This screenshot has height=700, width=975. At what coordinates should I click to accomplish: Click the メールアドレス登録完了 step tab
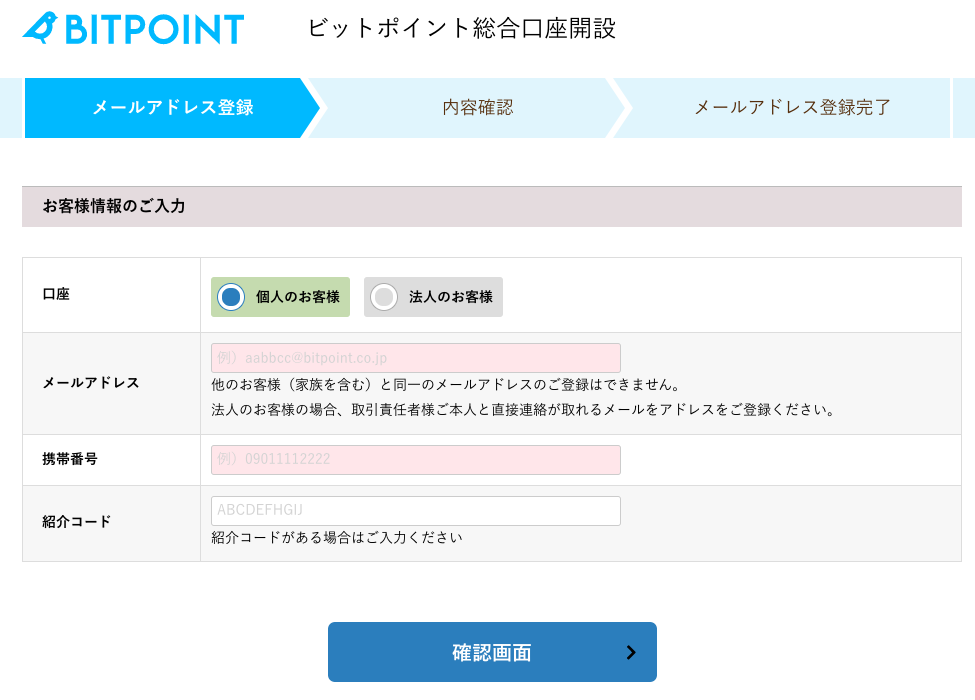click(792, 108)
